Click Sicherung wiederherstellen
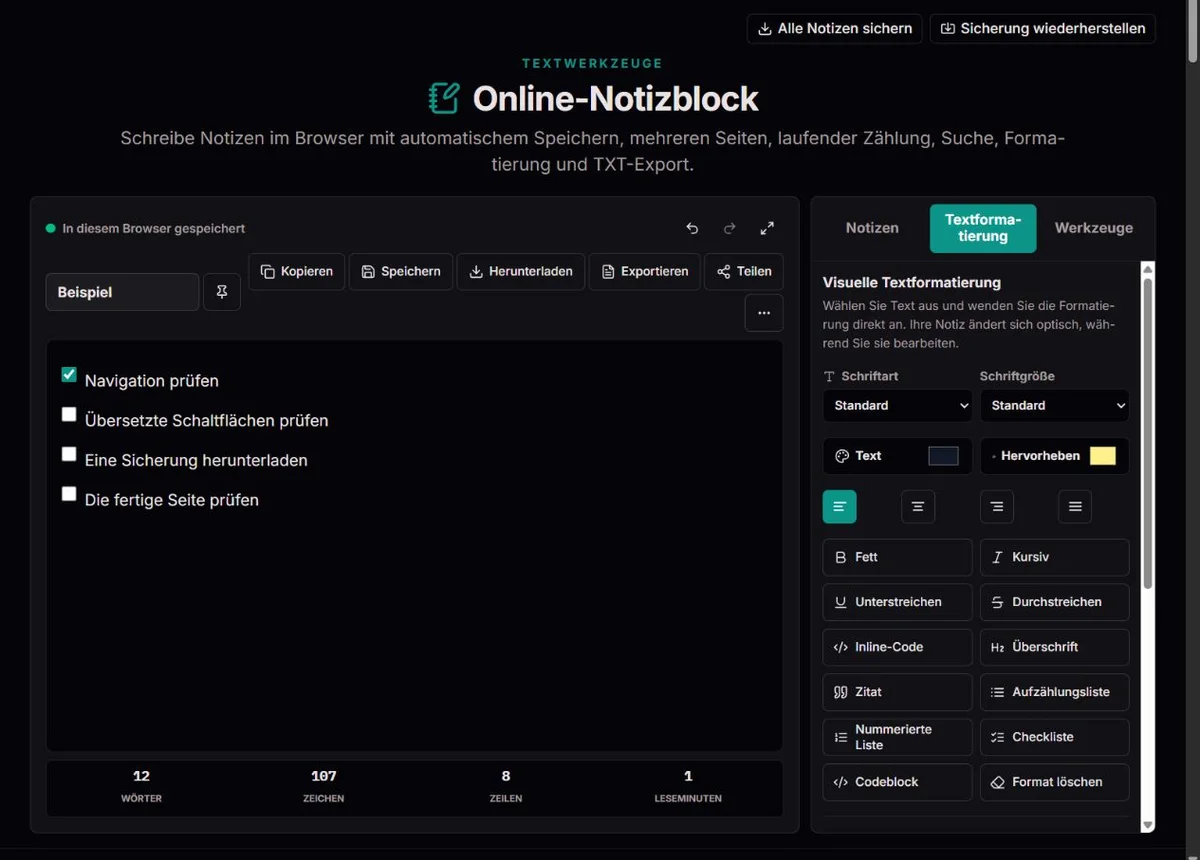Image resolution: width=1200 pixels, height=860 pixels. click(x=1043, y=28)
